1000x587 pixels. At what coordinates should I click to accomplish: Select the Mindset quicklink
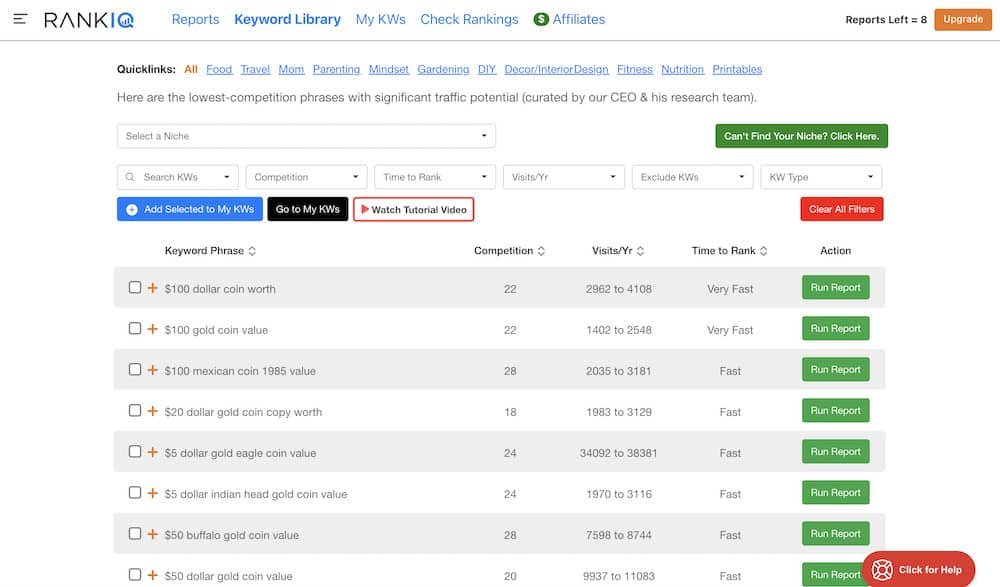click(x=389, y=69)
